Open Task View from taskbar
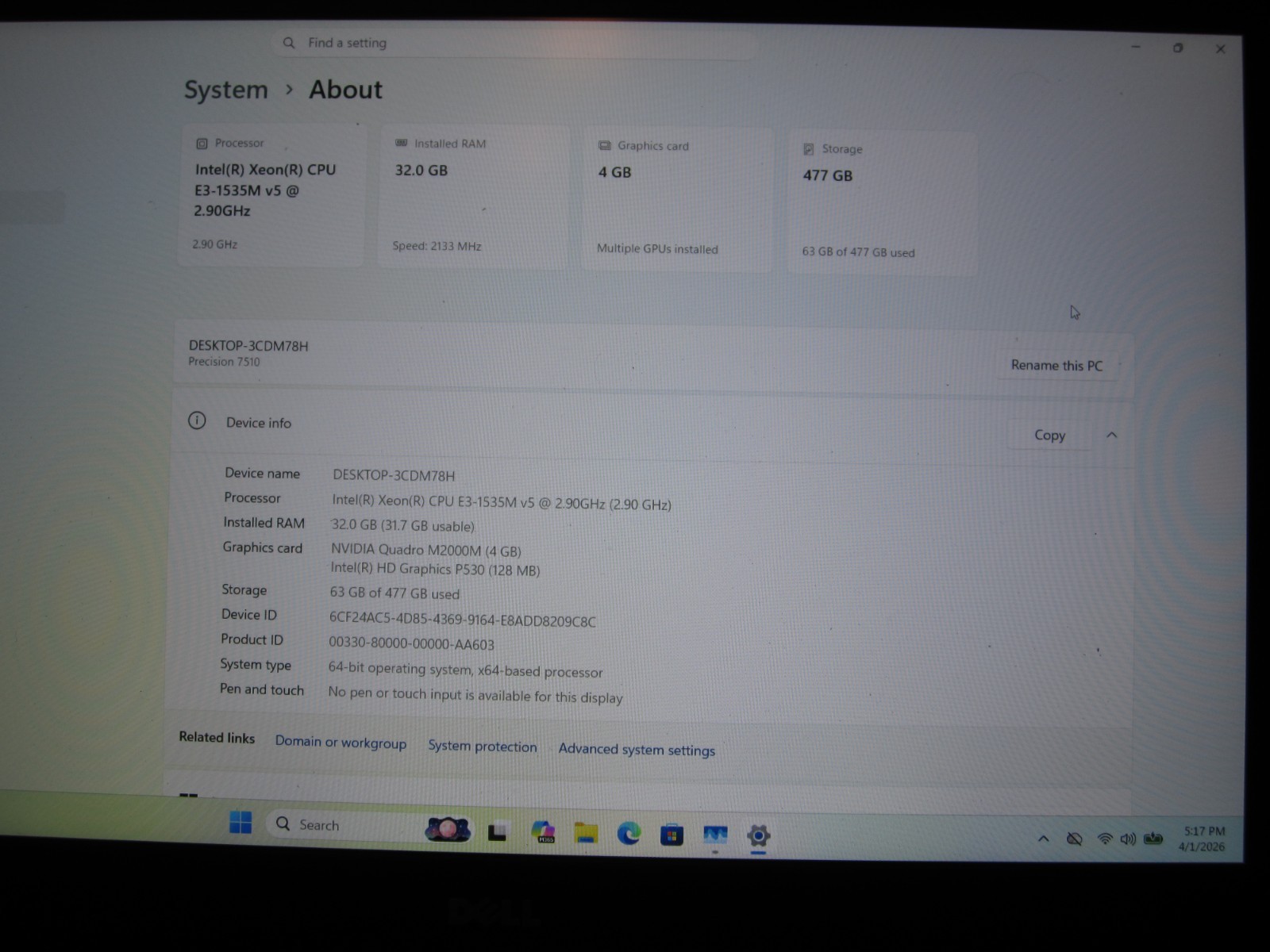The image size is (1270, 952). point(498,831)
